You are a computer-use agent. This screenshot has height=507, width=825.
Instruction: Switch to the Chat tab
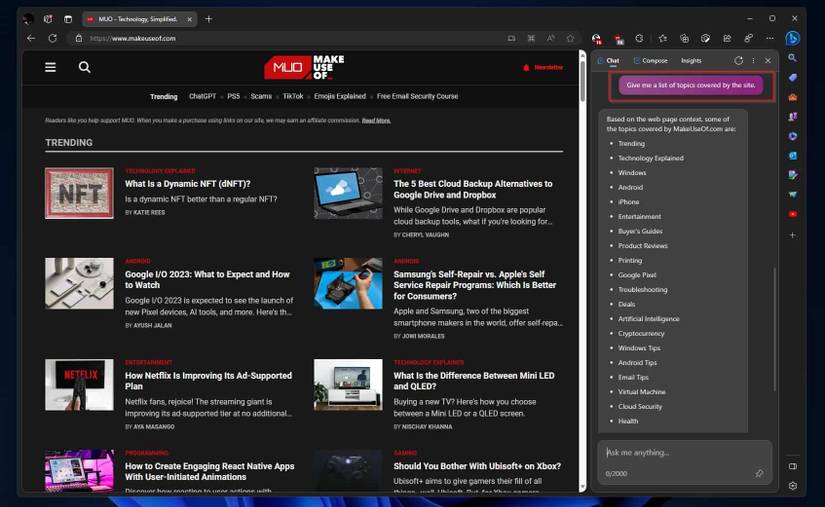click(609, 60)
